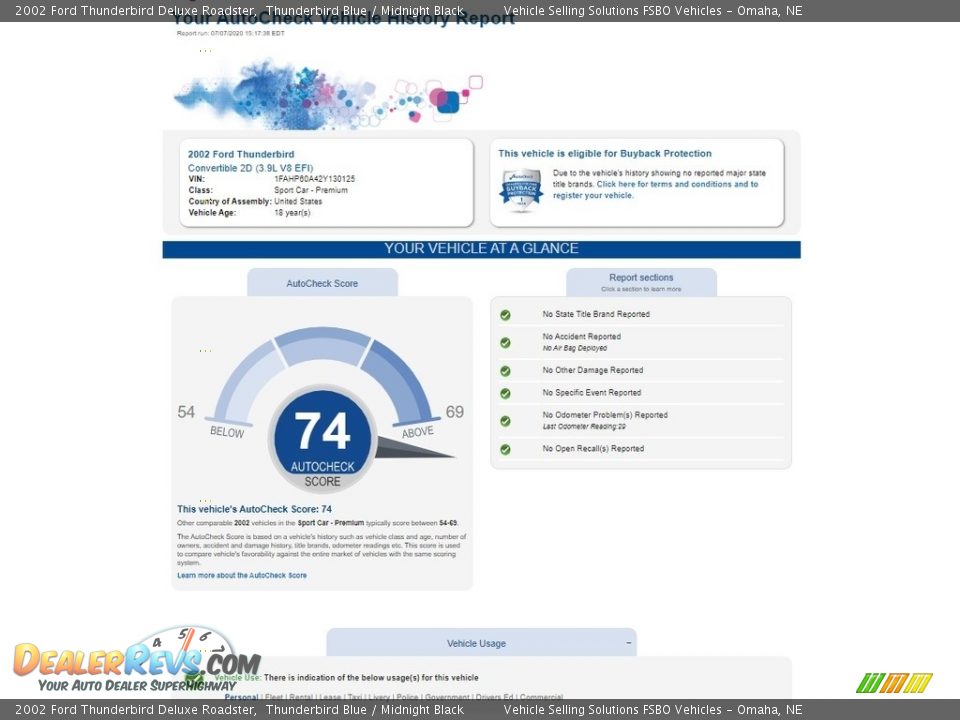Click the BELOW label on the gauge
This screenshot has width=960, height=720.
coord(227,432)
